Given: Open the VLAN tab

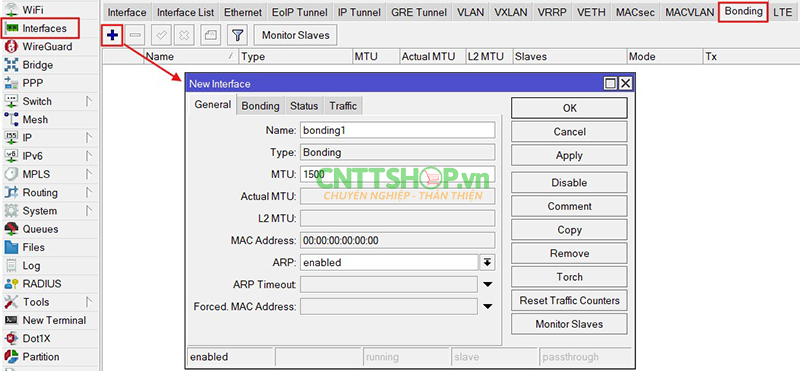Looking at the screenshot, I should pos(470,12).
